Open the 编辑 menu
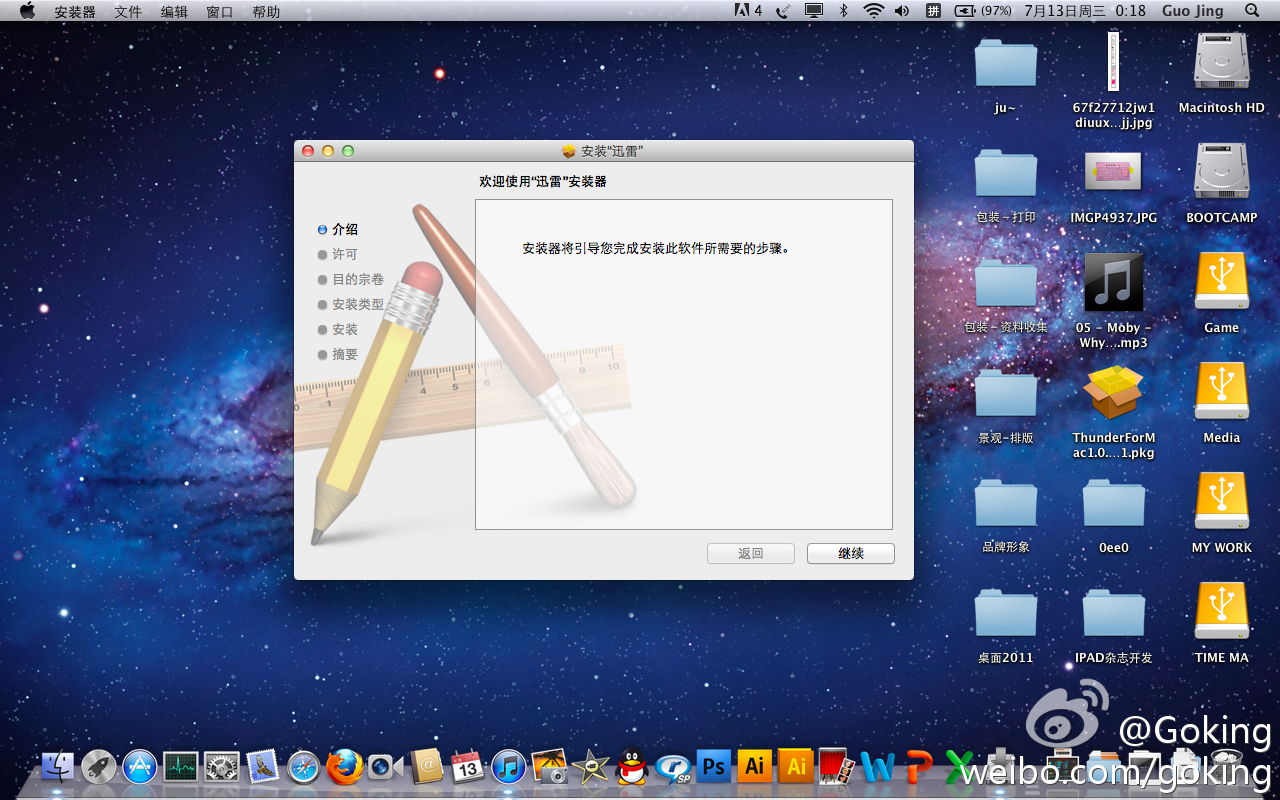Screen dimensions: 1280x800 click(x=174, y=11)
